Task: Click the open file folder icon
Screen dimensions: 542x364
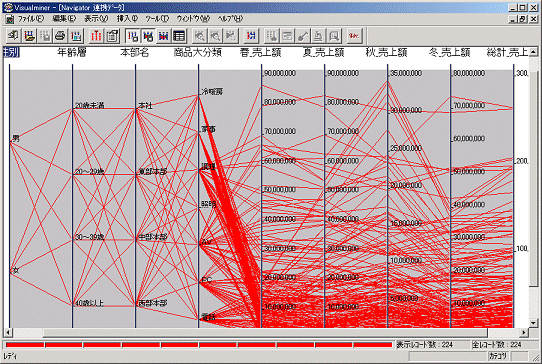Action: click(x=29, y=36)
